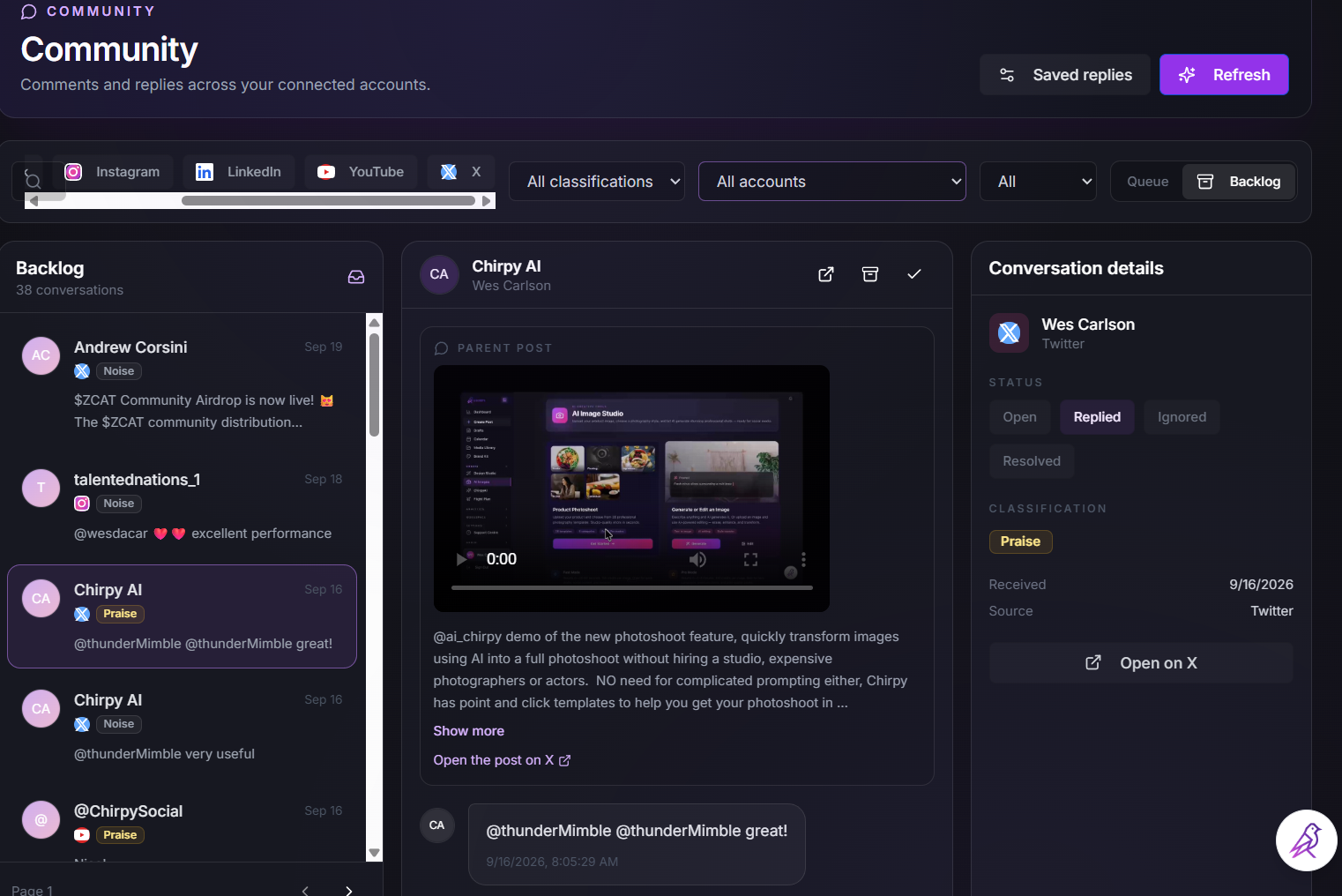
Task: Enter fullscreen on the video
Action: pyautogui.click(x=750, y=559)
